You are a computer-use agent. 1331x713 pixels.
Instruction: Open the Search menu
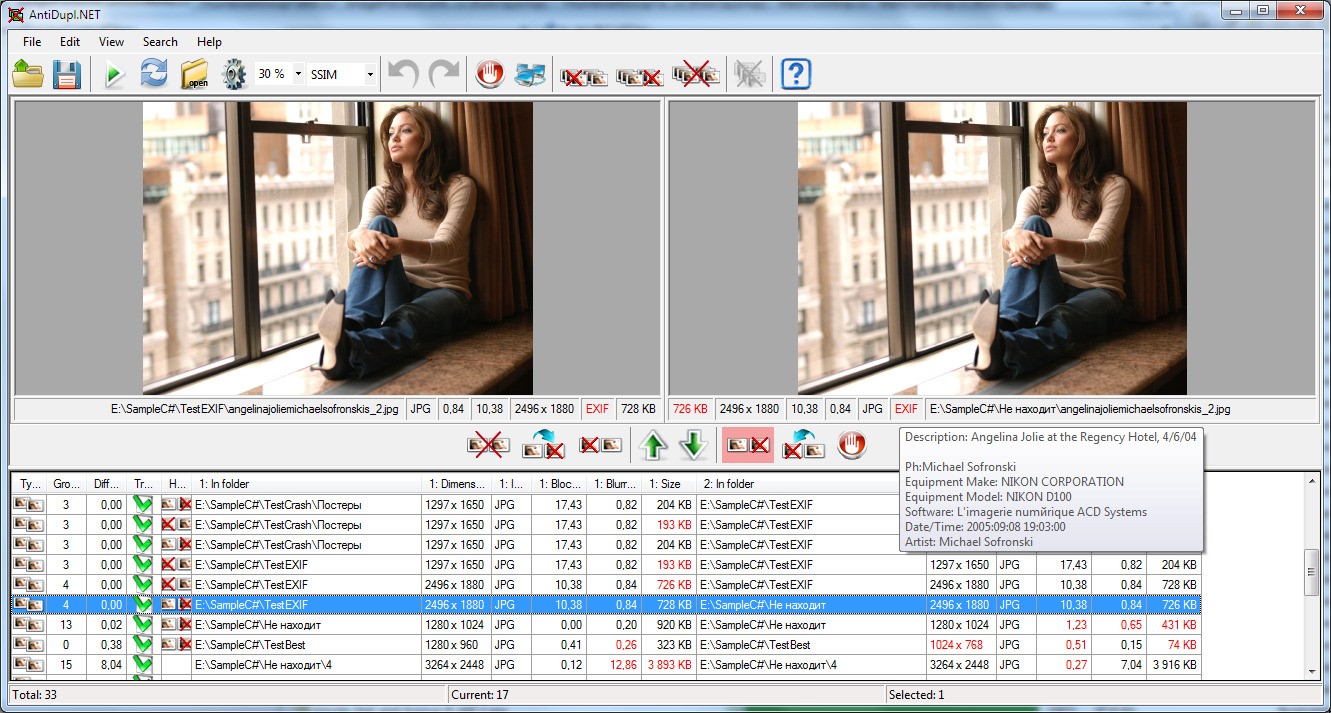pos(160,42)
